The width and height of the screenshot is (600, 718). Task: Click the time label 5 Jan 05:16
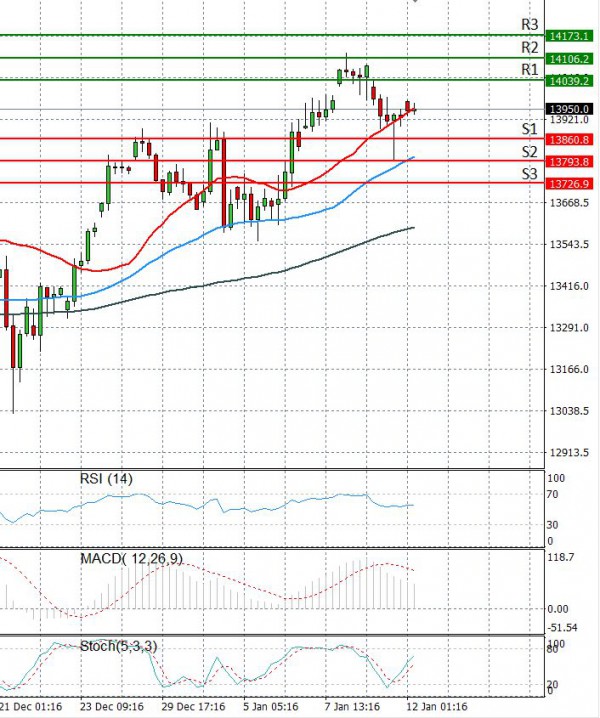pos(271,707)
